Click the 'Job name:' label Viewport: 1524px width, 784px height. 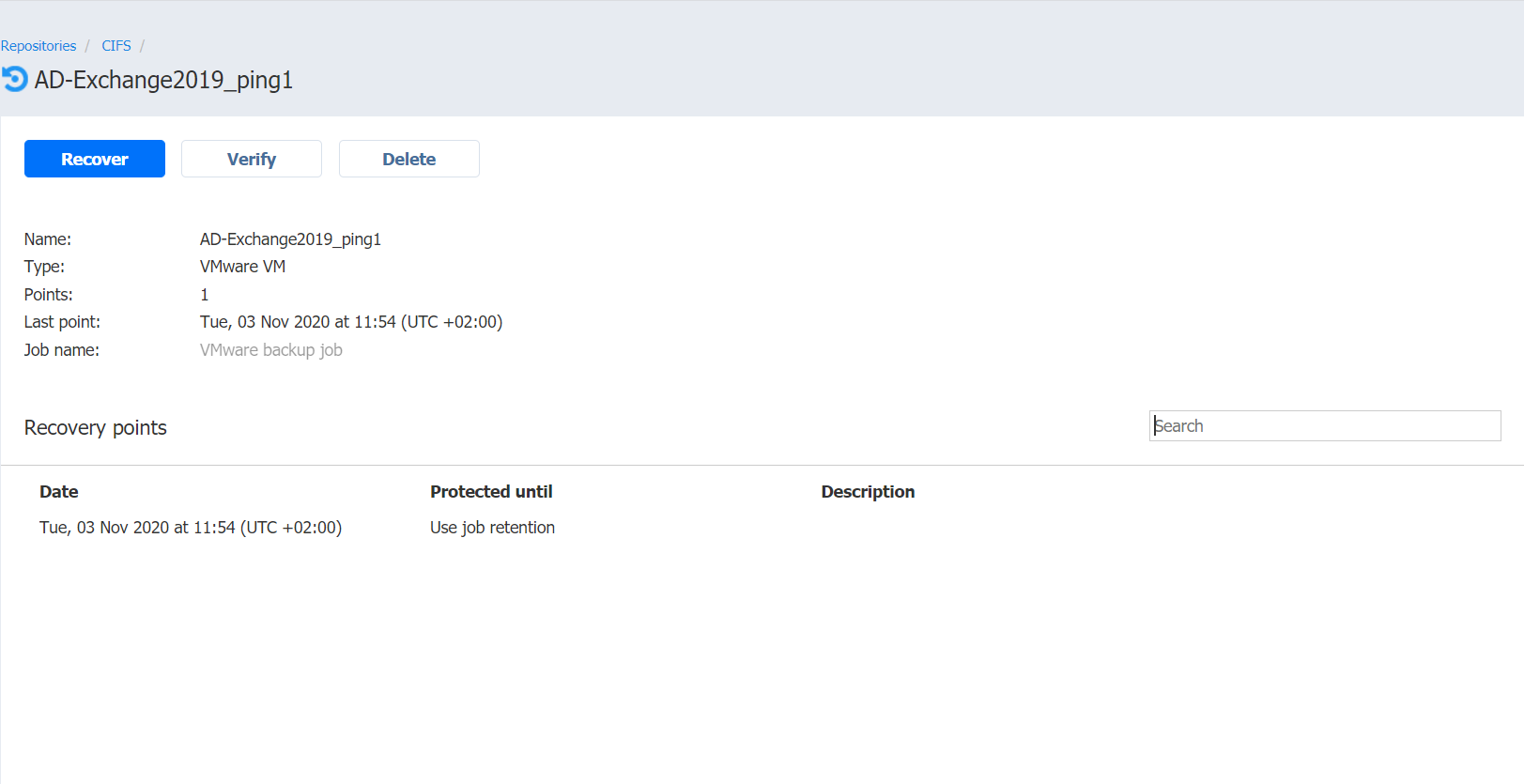coord(62,350)
